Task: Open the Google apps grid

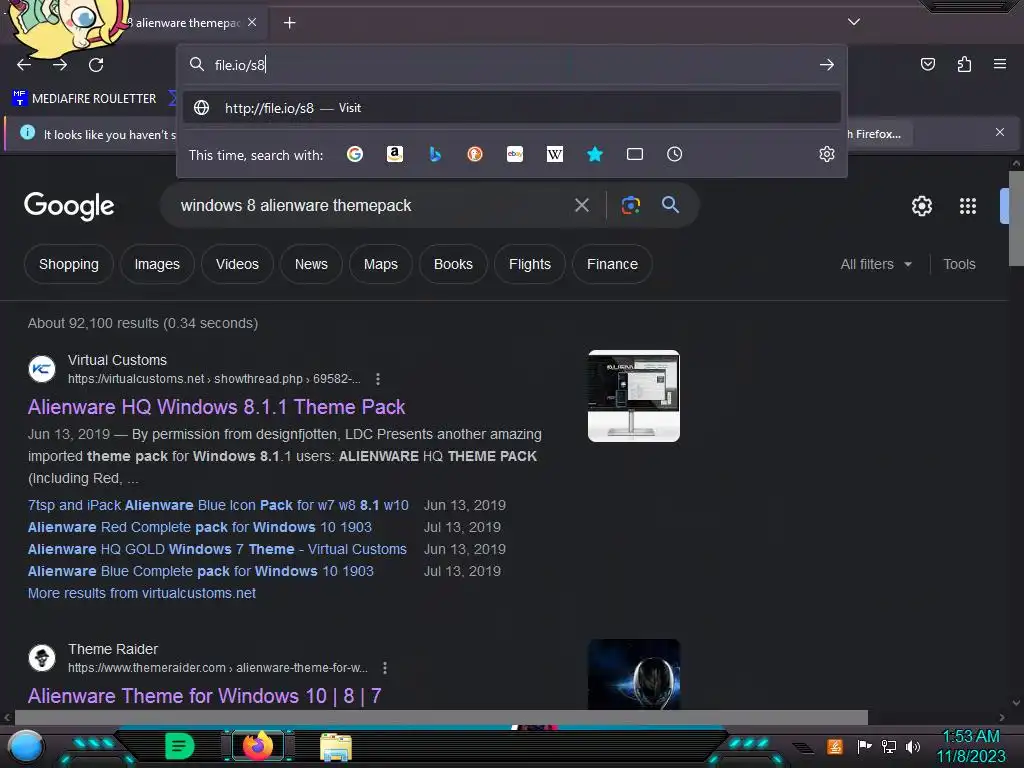Action: pos(968,206)
